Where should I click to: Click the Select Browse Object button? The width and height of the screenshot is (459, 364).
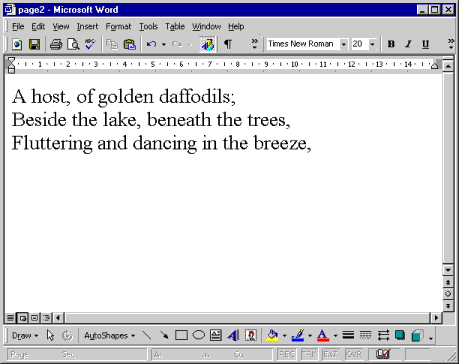[448, 294]
